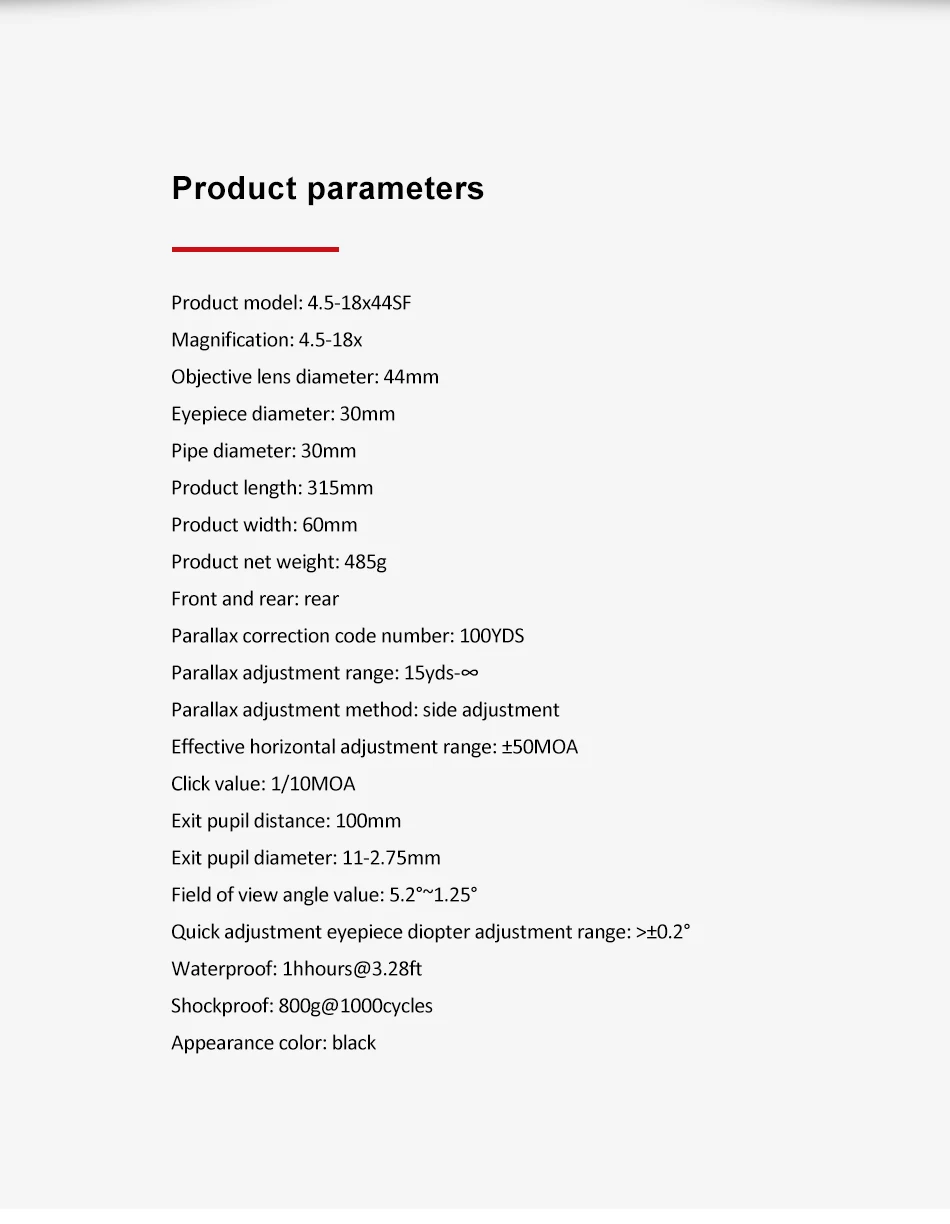Click the "Click value: 1/10MOA" text
Screen dimensions: 950x1224
pyautogui.click(x=263, y=784)
